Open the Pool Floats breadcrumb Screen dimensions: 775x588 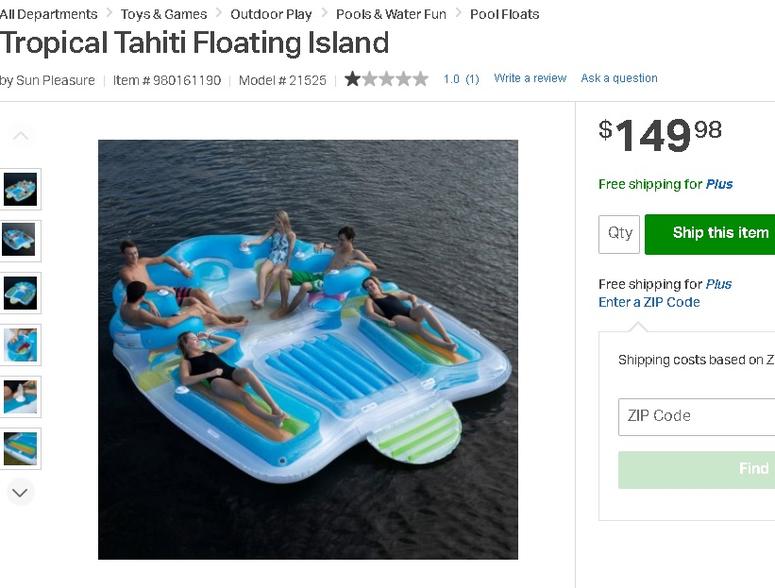(x=504, y=14)
